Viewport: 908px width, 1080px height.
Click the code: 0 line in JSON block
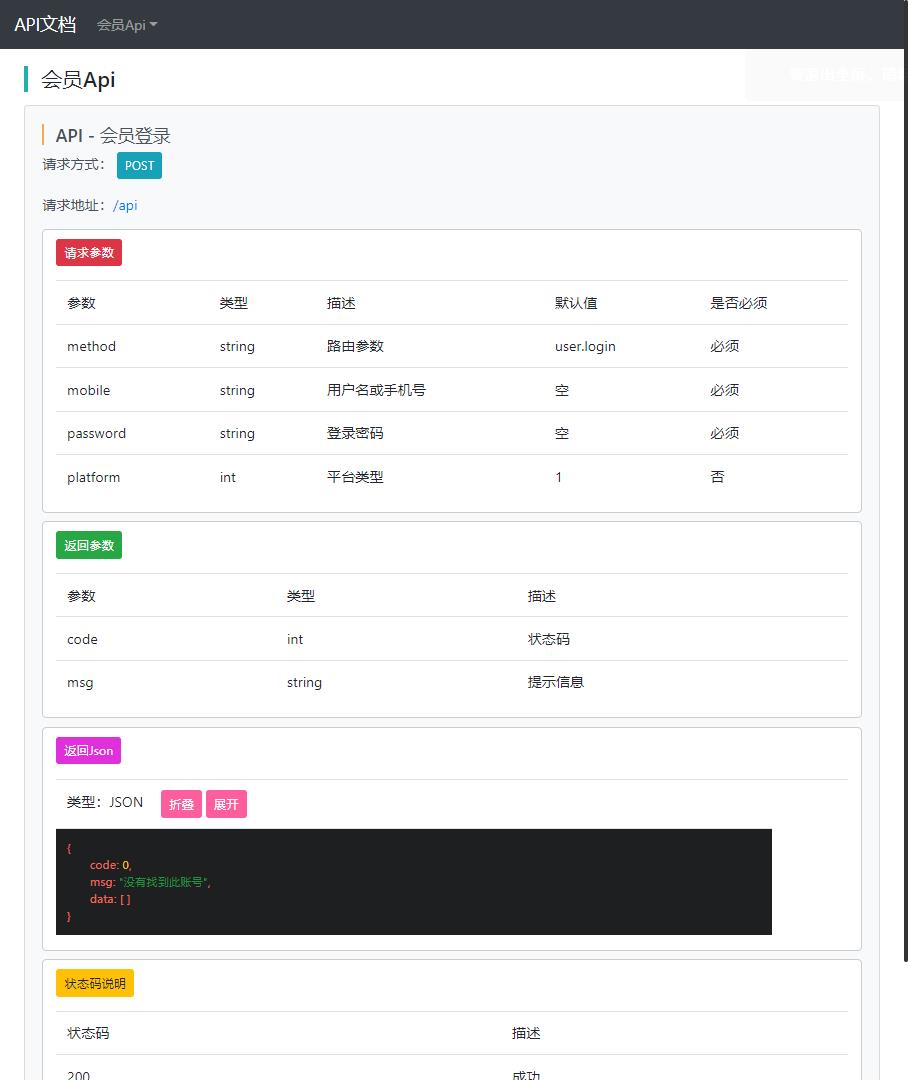pos(110,865)
